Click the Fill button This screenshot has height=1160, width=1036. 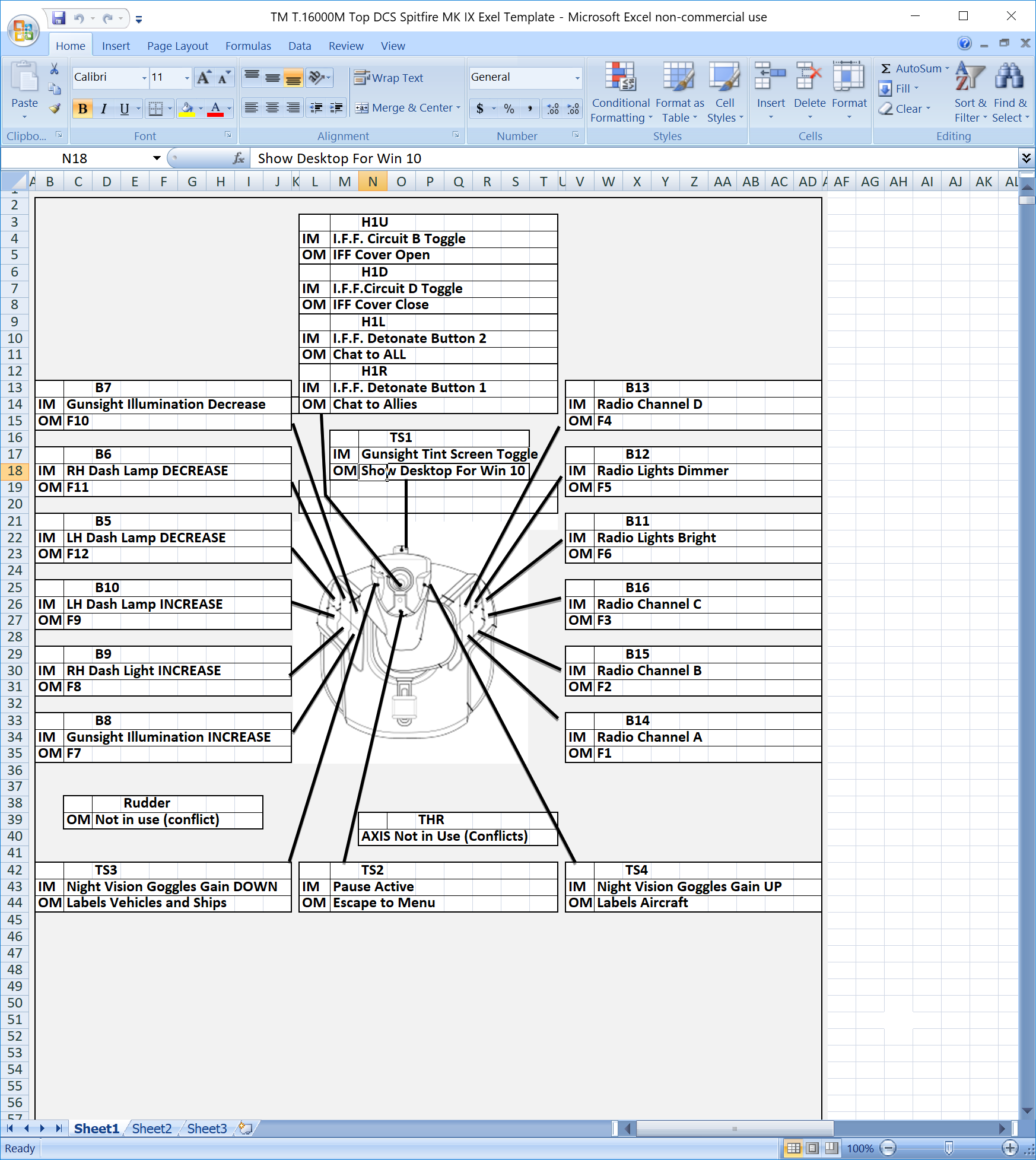pos(899,88)
